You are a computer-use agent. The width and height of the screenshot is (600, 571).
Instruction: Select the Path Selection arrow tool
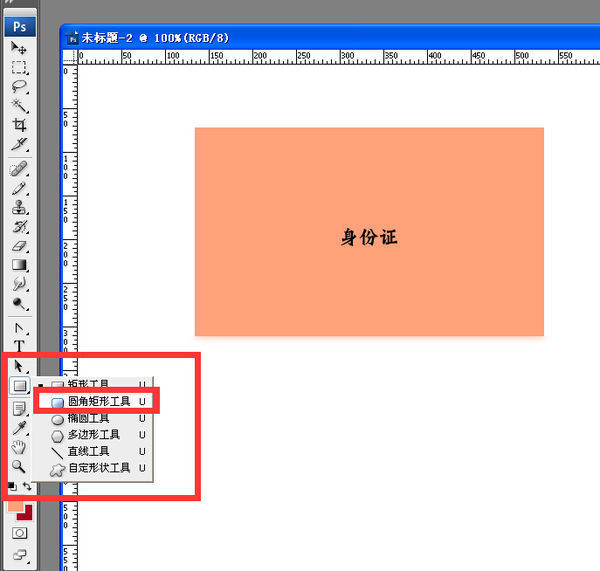point(19,366)
